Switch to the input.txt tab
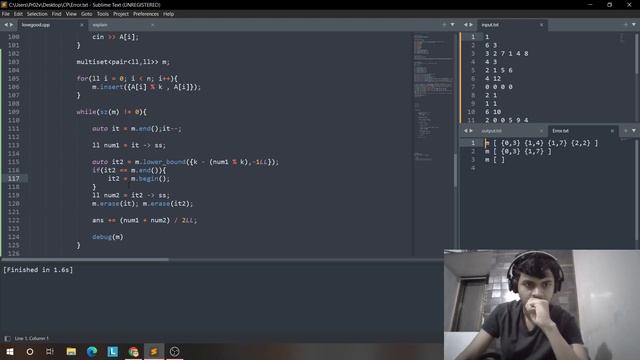Screen dimensions: 640x360 coord(511,25)
